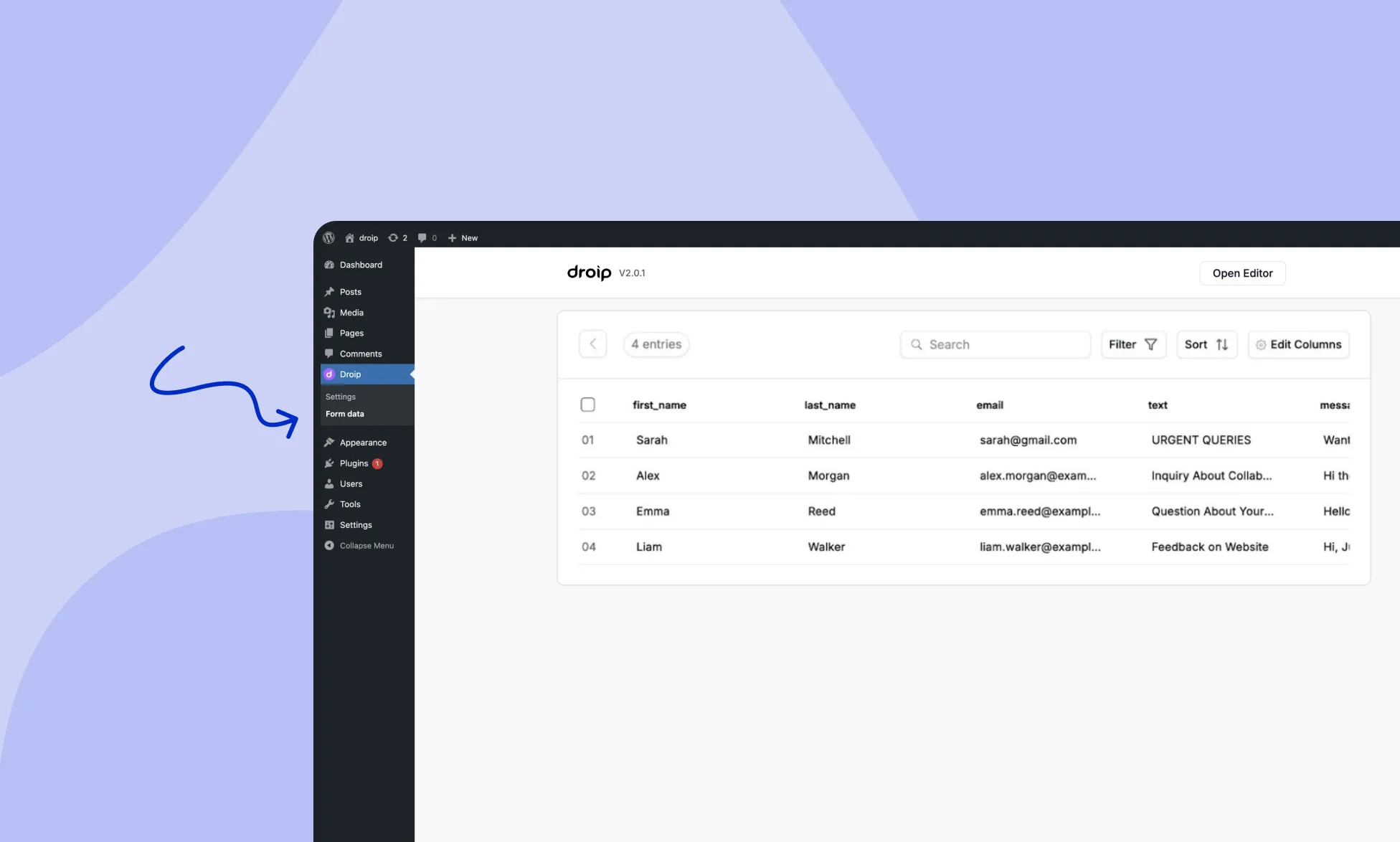Click row number 01
The width and height of the screenshot is (1400, 842).
587,440
